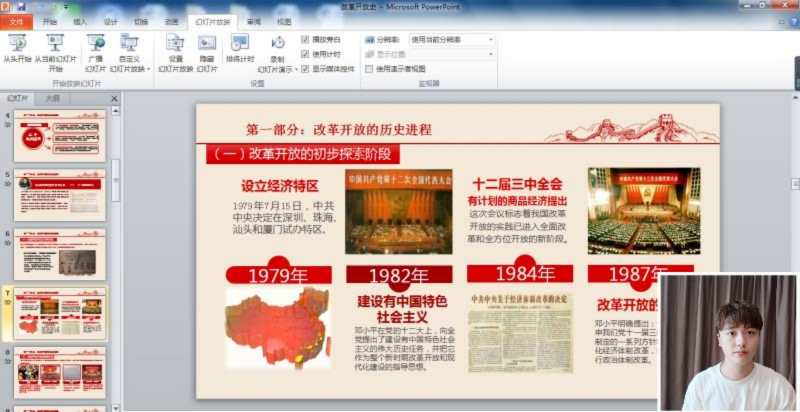Screen dimensions: 800x412
Task: Click main editing area scrollbar up arrow
Action: pos(795,97)
